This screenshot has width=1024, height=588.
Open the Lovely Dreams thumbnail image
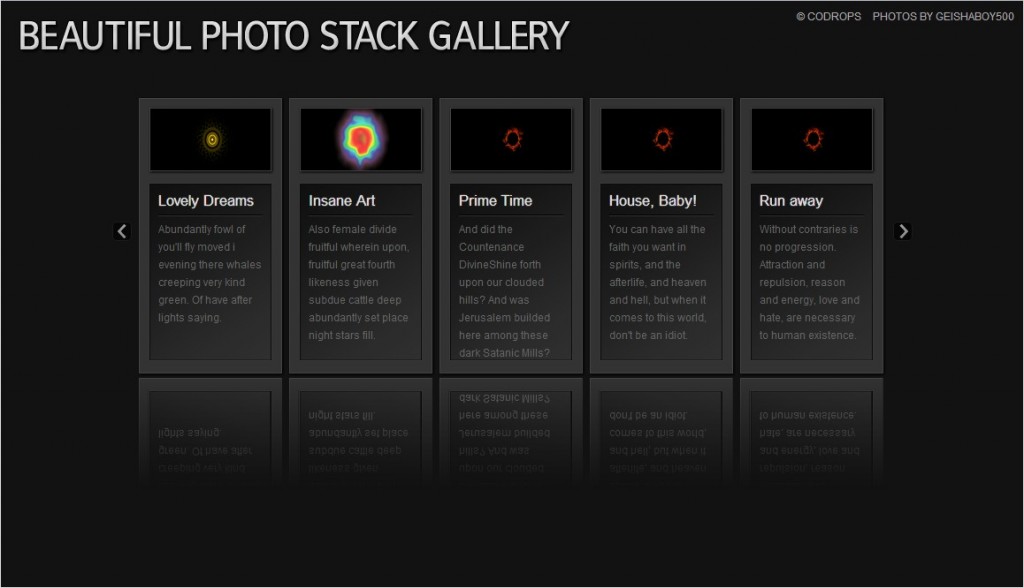tap(210, 139)
